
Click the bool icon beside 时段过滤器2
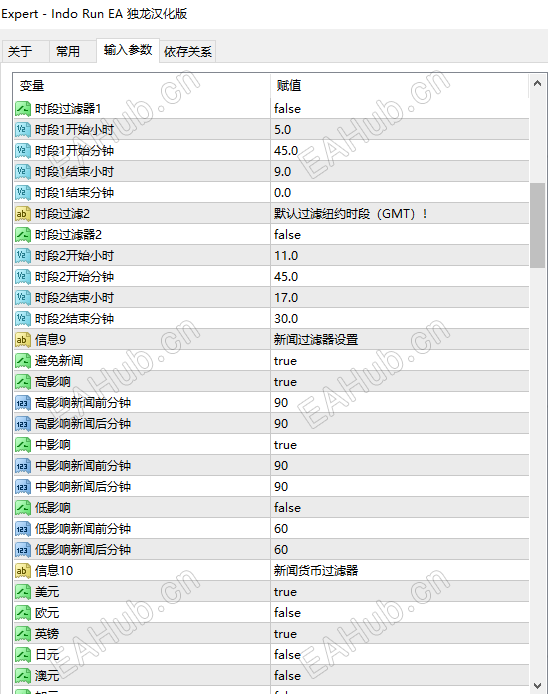[23, 235]
